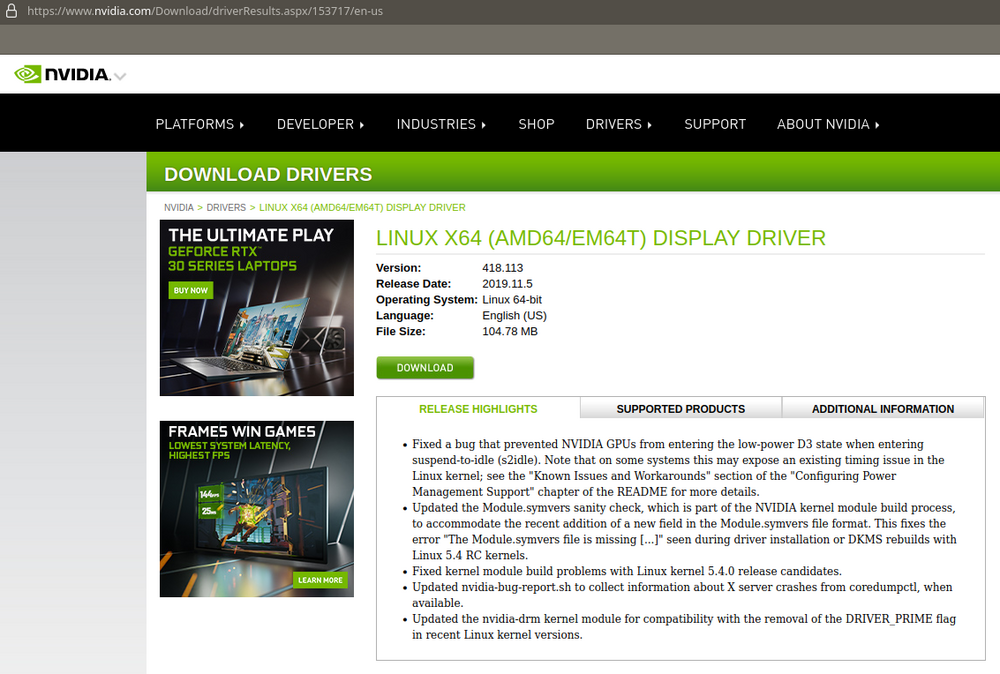Open the Frames Win Games banner image
This screenshot has width=1000, height=674.
pyautogui.click(x=256, y=509)
